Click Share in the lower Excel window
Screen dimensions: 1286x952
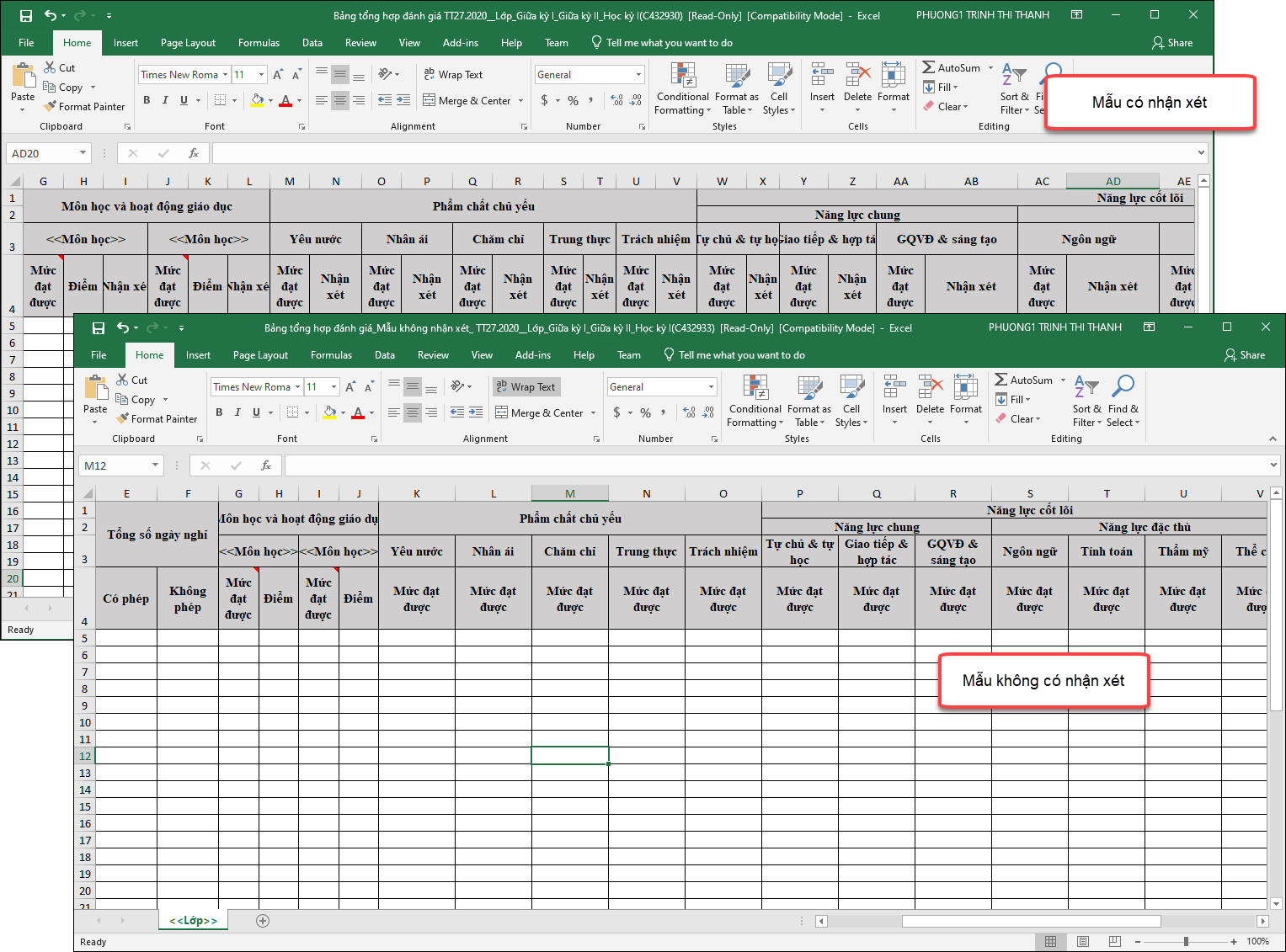tap(1245, 355)
